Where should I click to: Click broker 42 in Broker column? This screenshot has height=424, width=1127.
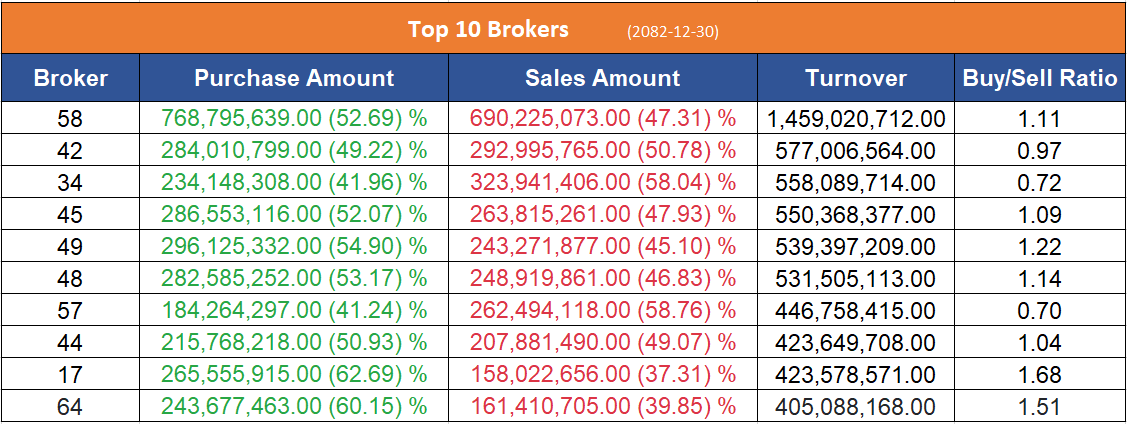click(x=70, y=151)
